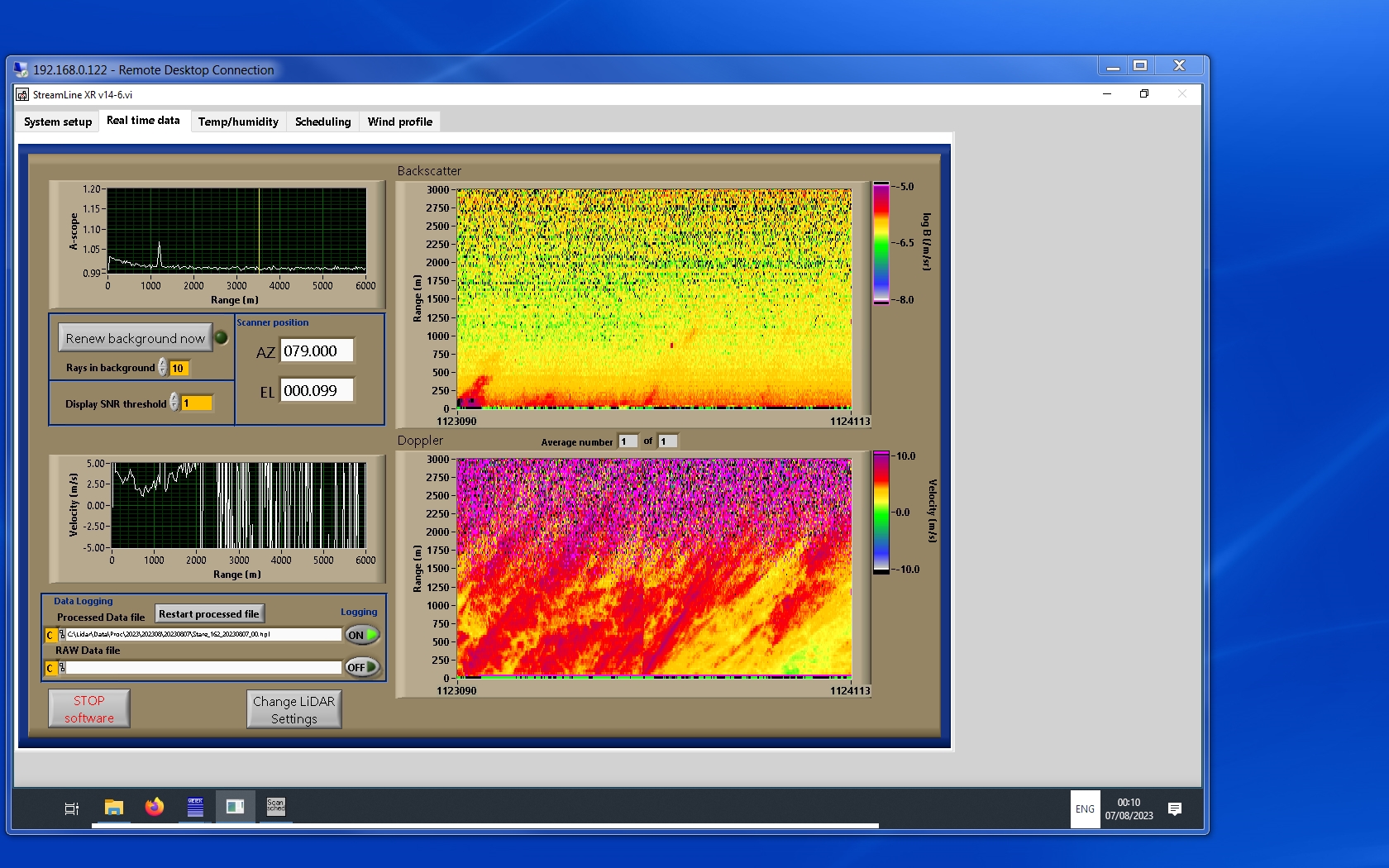This screenshot has height=868, width=1389.
Task: Click the ENG language selector
Action: click(x=1085, y=809)
